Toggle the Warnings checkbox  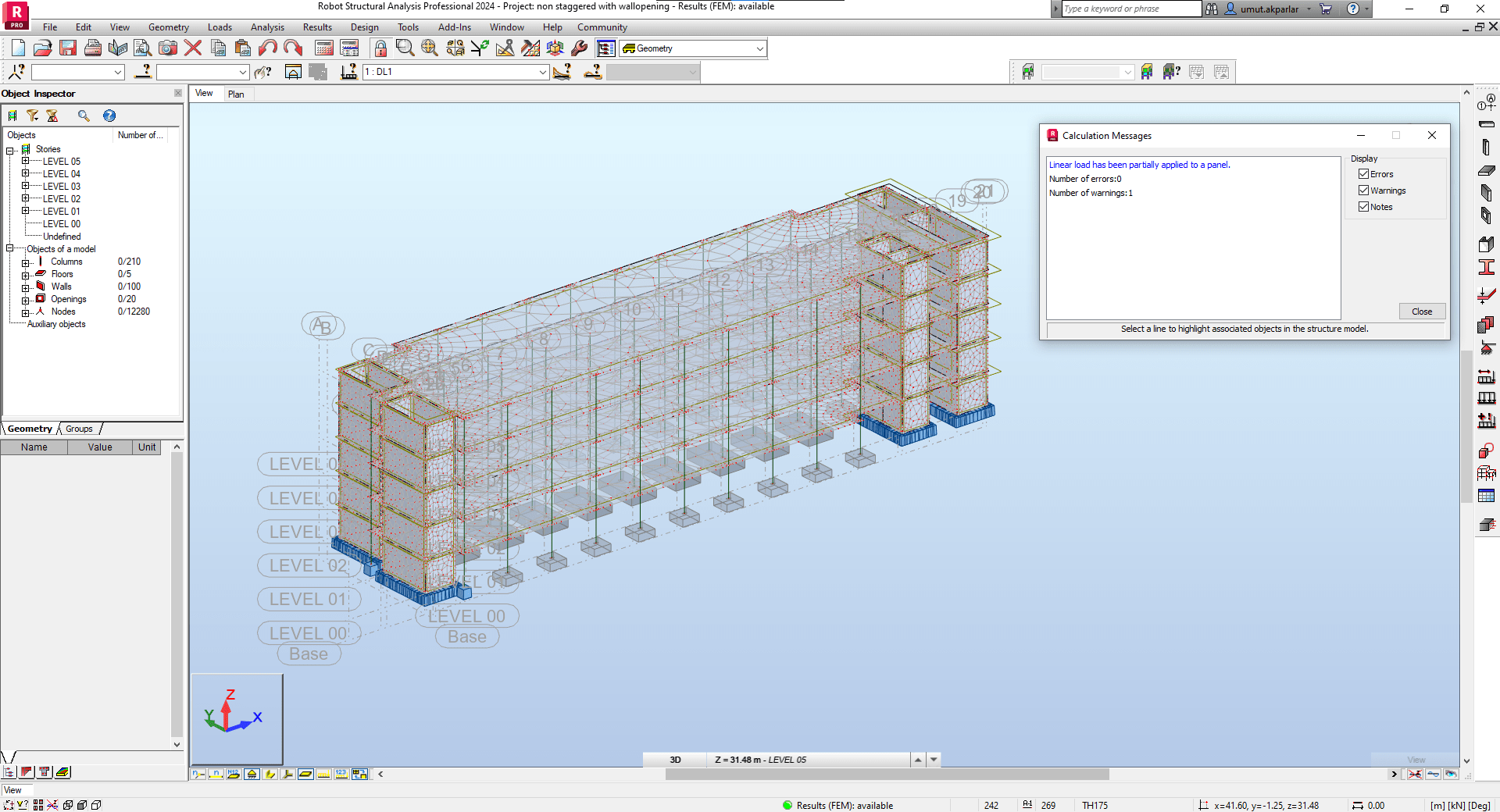(1363, 191)
